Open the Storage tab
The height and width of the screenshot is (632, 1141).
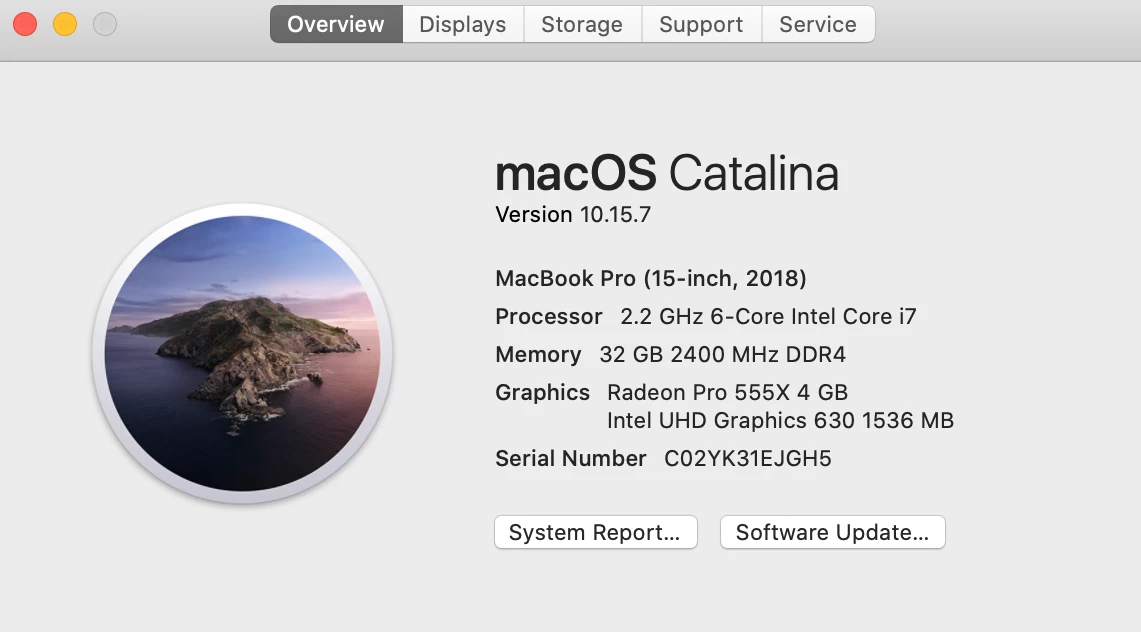point(582,24)
